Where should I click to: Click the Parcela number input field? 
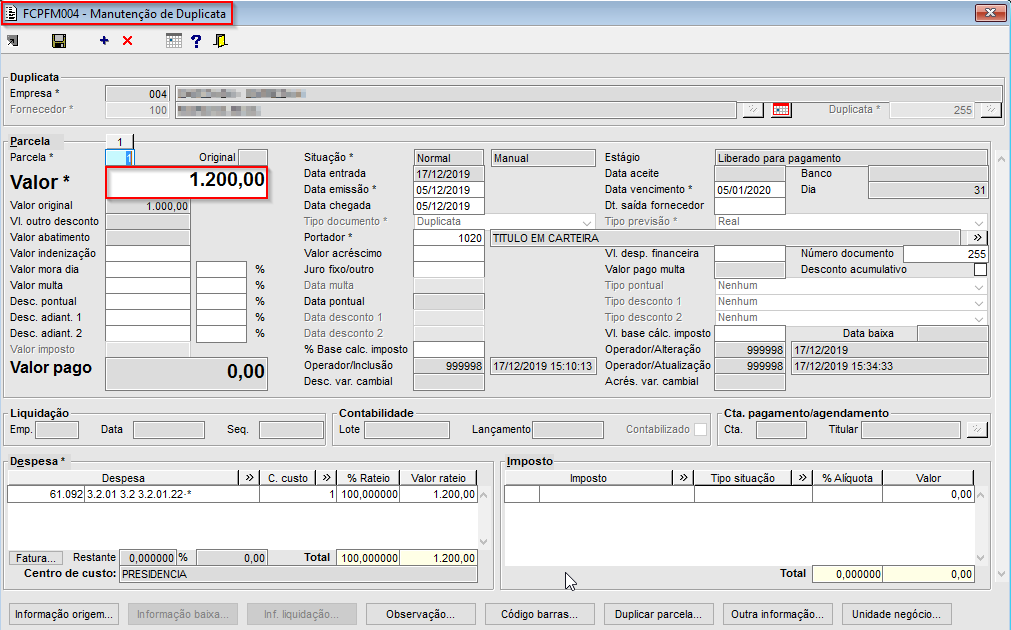click(120, 157)
